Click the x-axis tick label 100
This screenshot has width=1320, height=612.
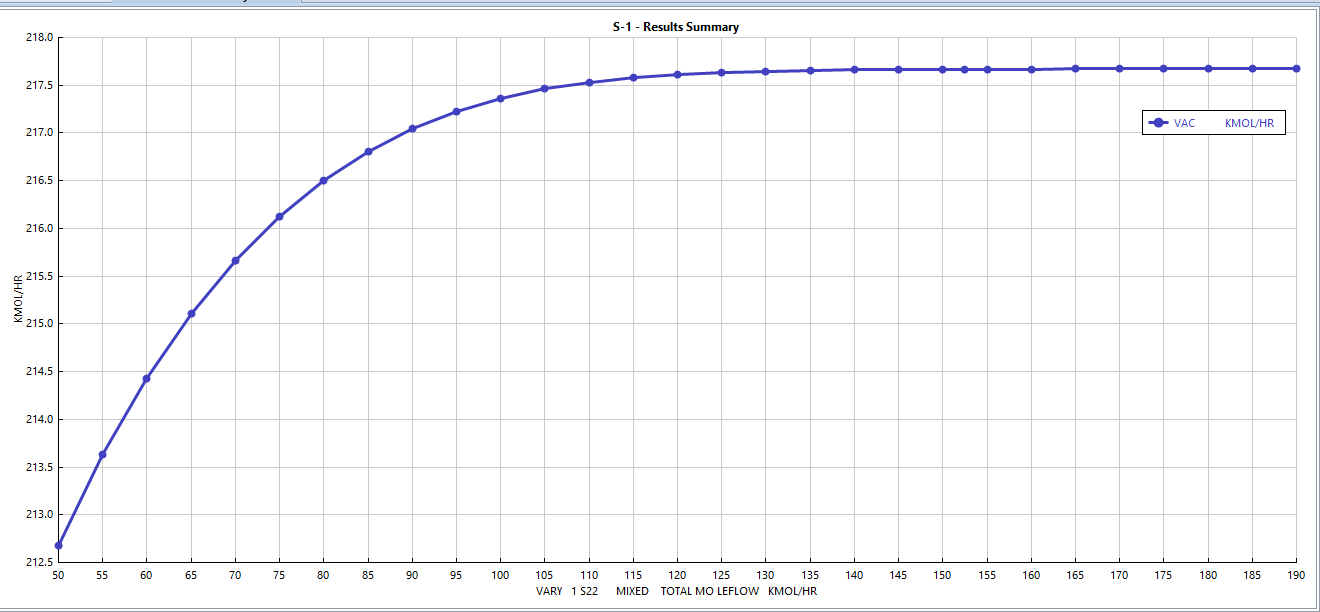pos(501,575)
